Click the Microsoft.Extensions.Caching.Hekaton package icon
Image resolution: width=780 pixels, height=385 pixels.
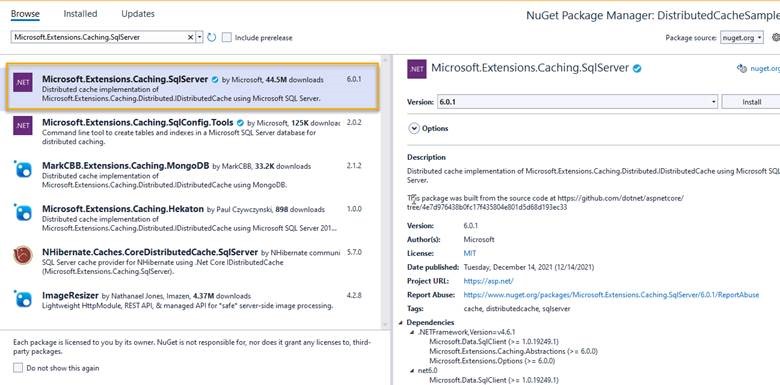(x=23, y=212)
